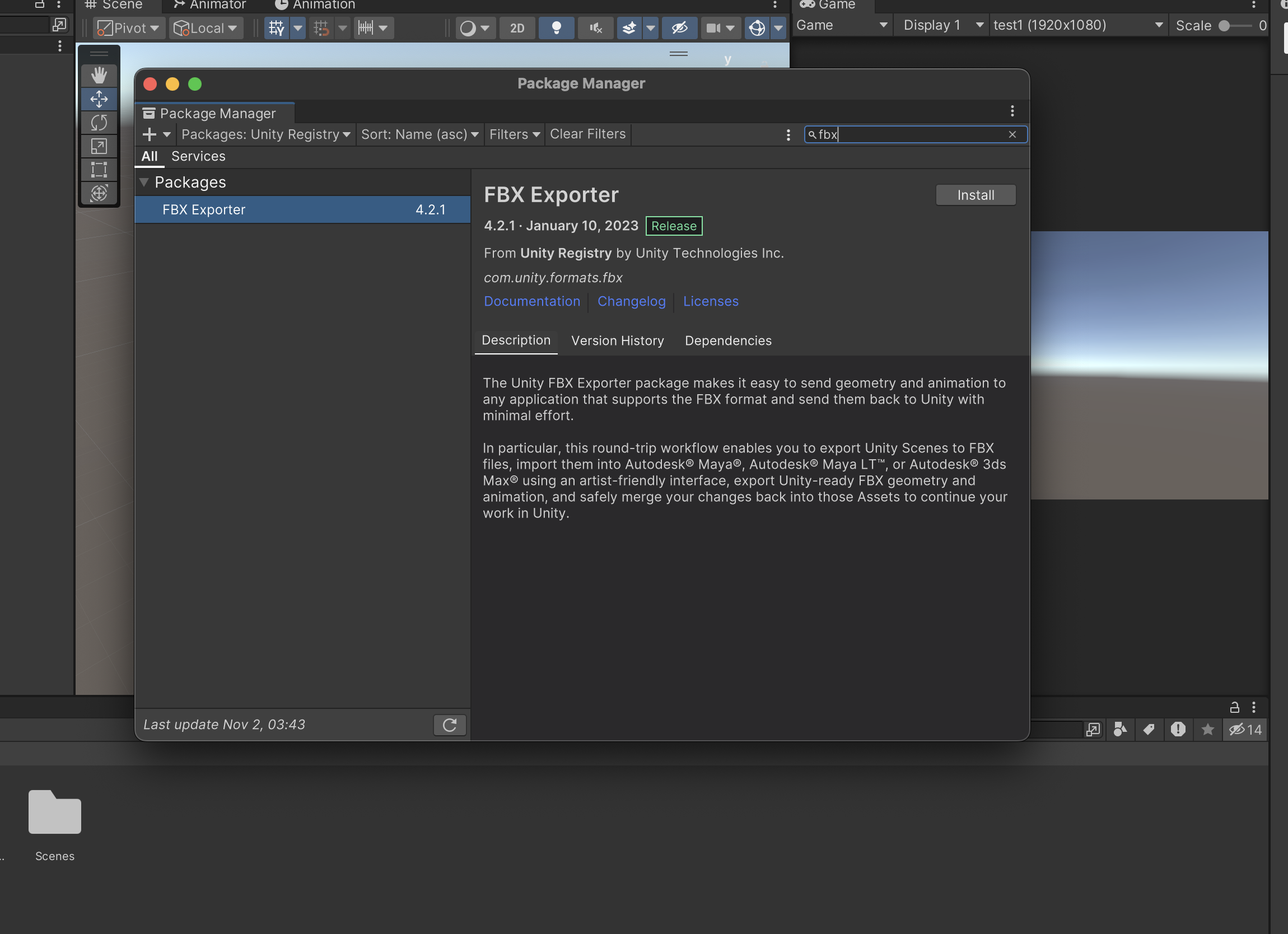
Task: Select the Hand view tool
Action: pos(99,75)
